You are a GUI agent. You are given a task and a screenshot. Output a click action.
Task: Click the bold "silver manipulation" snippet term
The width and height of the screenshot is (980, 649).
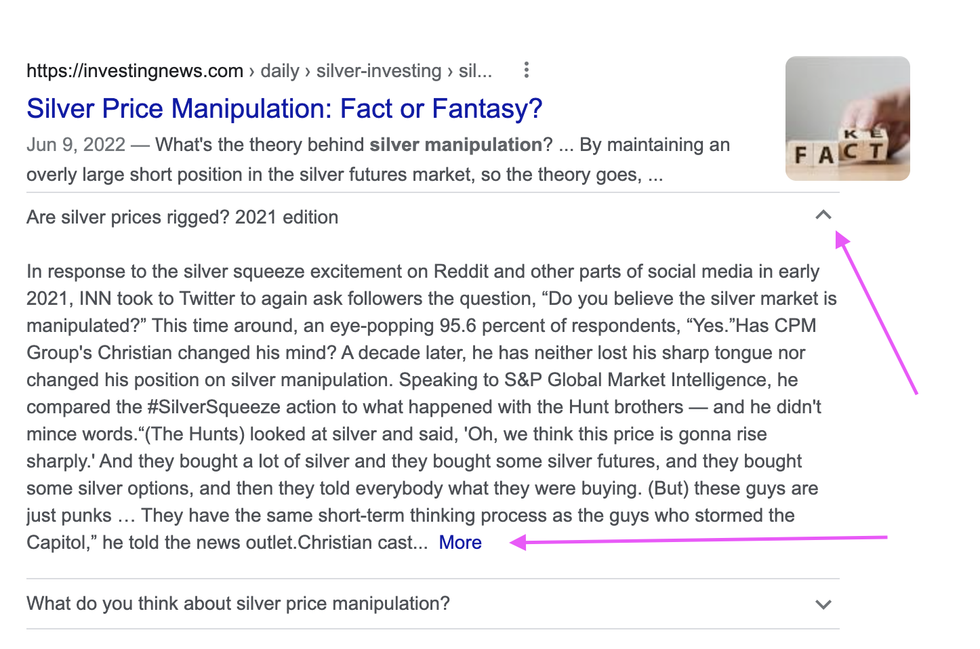pos(455,145)
